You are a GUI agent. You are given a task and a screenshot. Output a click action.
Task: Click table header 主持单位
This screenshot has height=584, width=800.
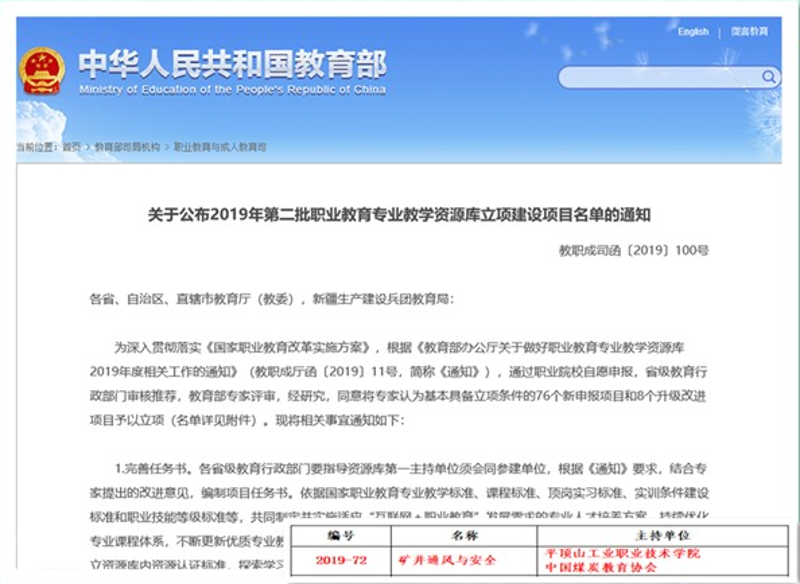point(663,535)
